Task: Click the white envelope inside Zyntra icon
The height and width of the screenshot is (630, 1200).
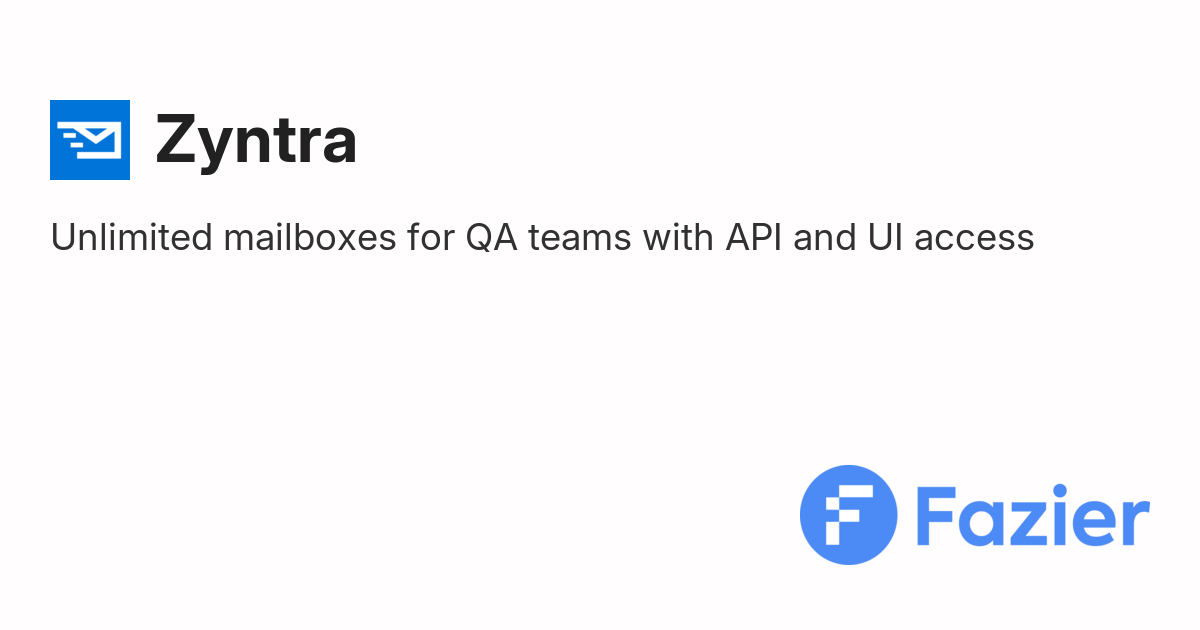Action: 99,140
